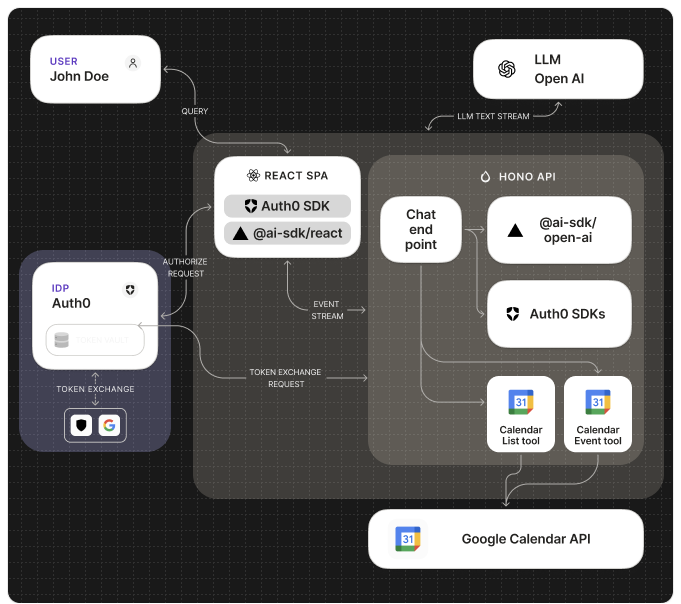Click the OpenAI logo in the LLM box
The width and height of the screenshot is (681, 604).
pos(506,69)
